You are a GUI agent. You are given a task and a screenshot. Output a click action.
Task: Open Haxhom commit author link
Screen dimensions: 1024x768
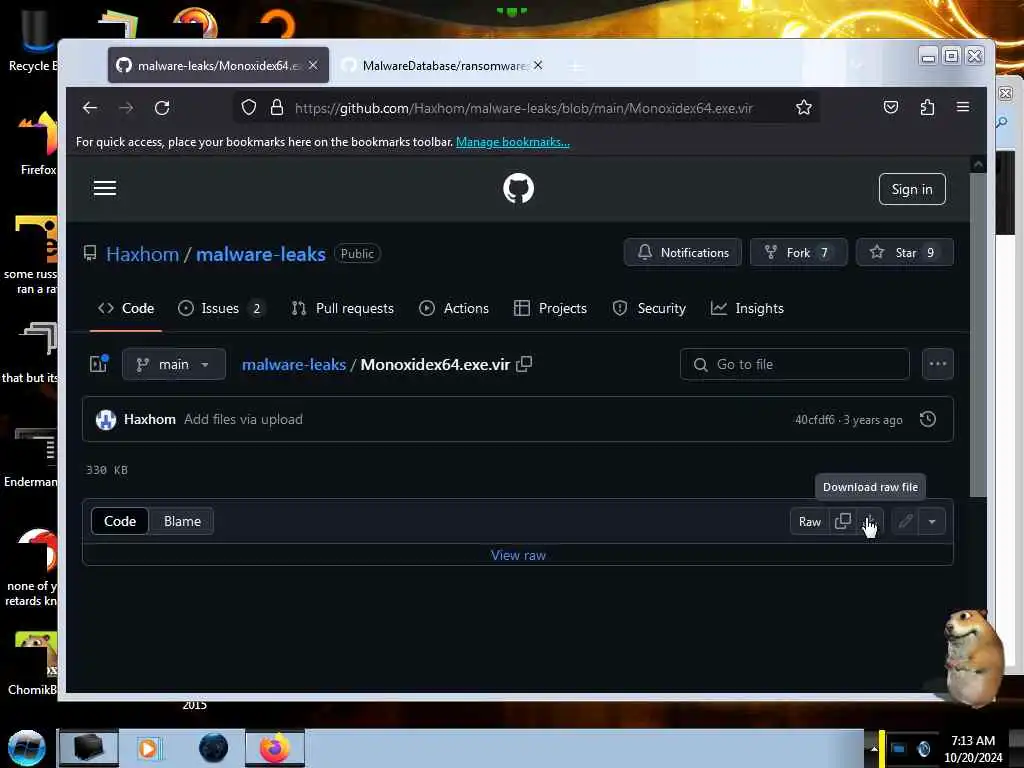[150, 419]
